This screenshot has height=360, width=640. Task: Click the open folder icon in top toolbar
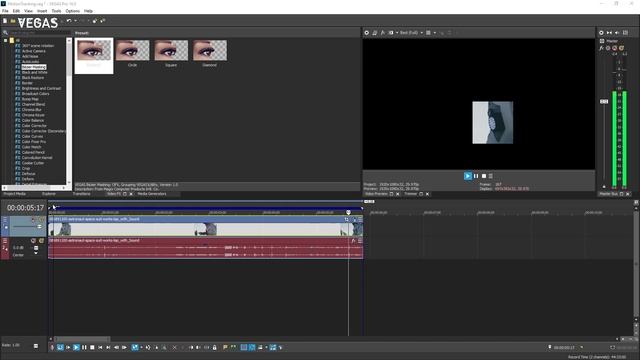[x=13, y=21]
